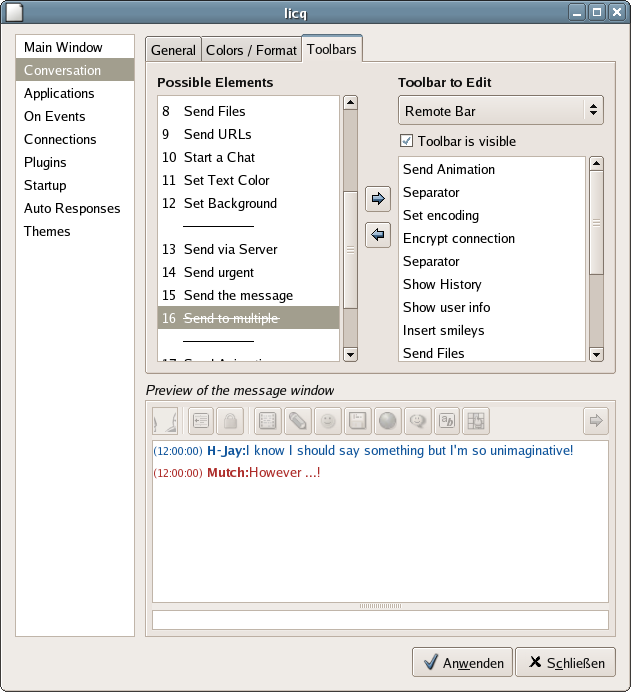This screenshot has height=692, width=631.
Task: Toggle the Toolbar is visible checkbox
Action: 406,141
